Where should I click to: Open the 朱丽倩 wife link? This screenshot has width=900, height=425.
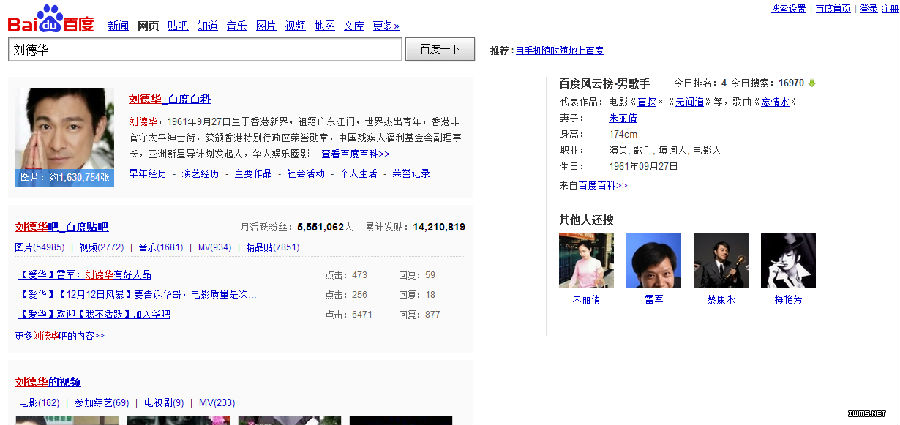[623, 119]
